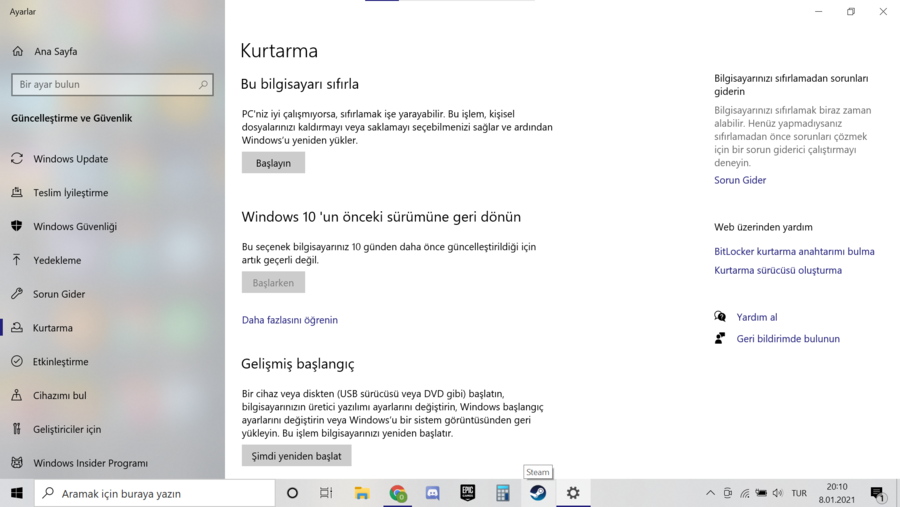The width and height of the screenshot is (900, 507).
Task: Click the disabled Başlarken button
Action: (x=273, y=282)
